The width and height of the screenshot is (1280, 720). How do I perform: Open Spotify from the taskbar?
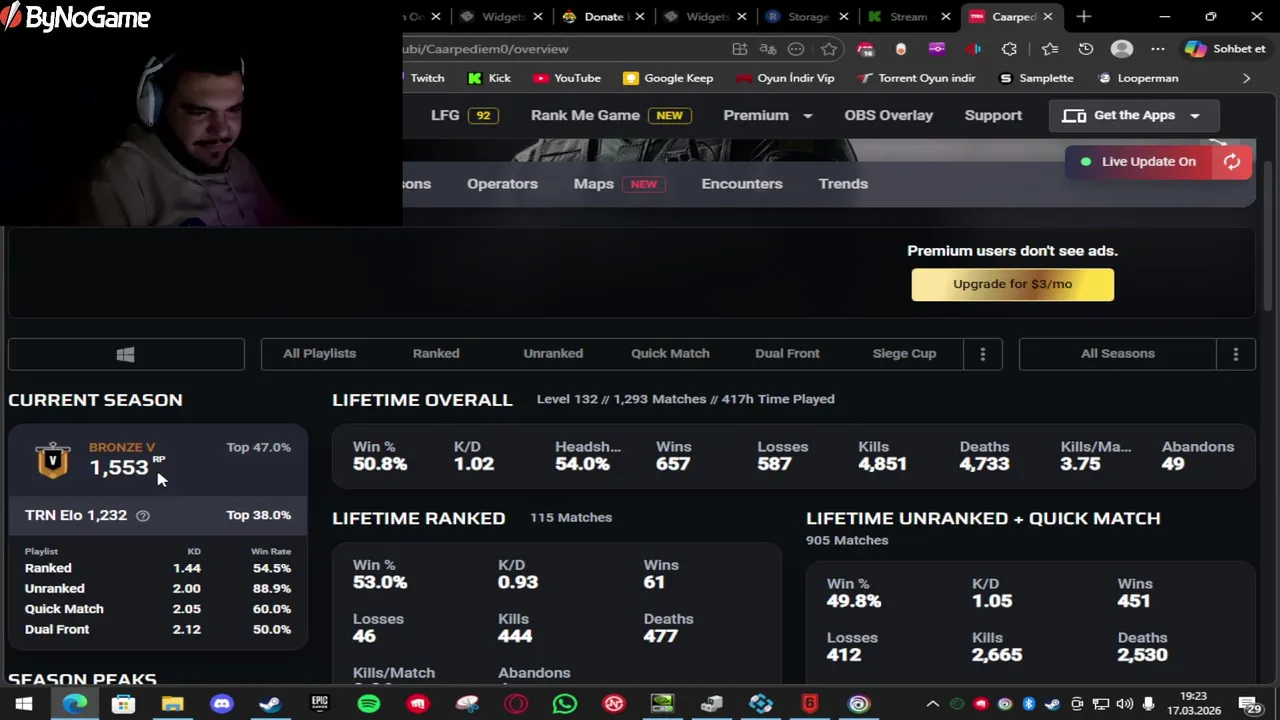click(x=368, y=704)
